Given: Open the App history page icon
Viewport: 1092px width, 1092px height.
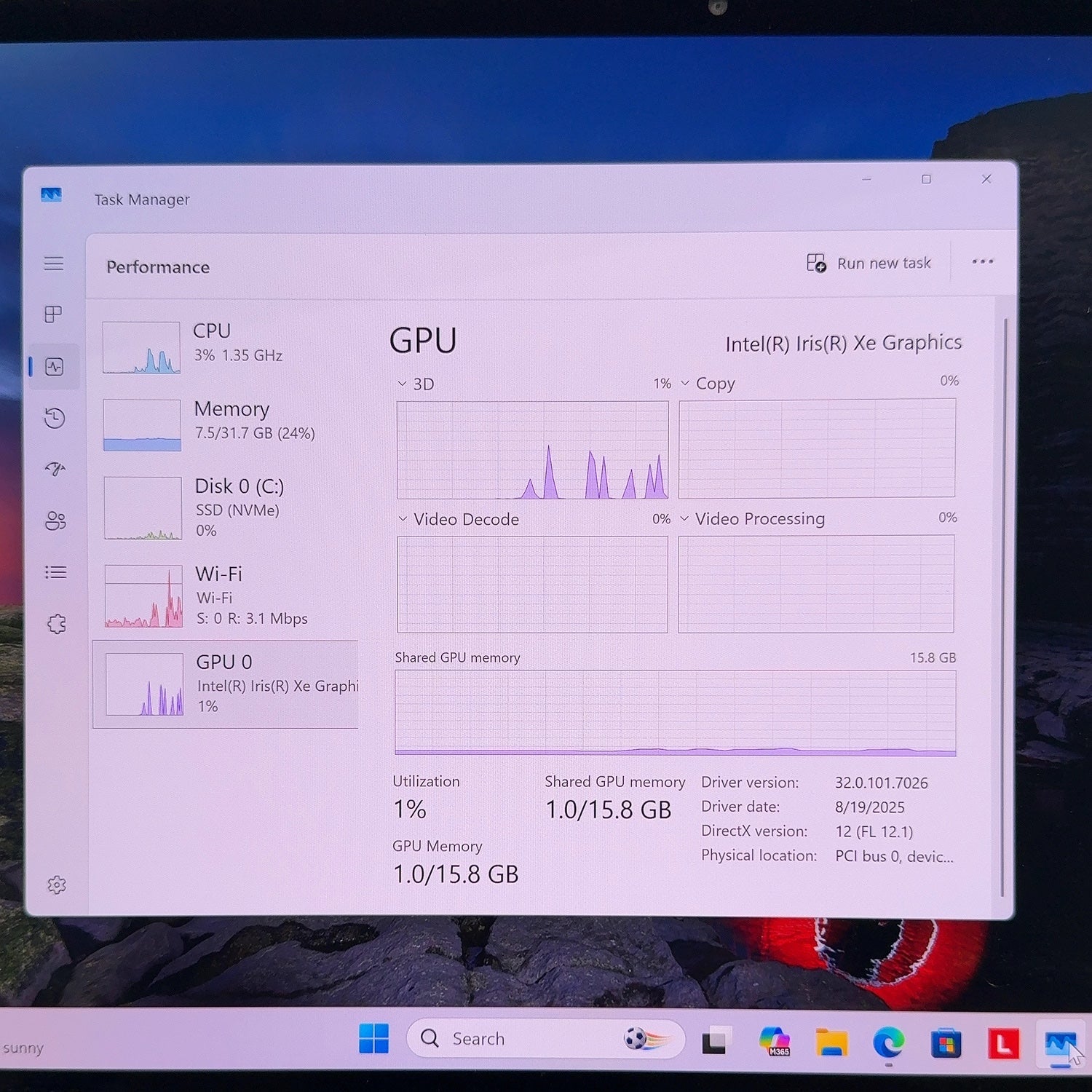Looking at the screenshot, I should click(55, 418).
